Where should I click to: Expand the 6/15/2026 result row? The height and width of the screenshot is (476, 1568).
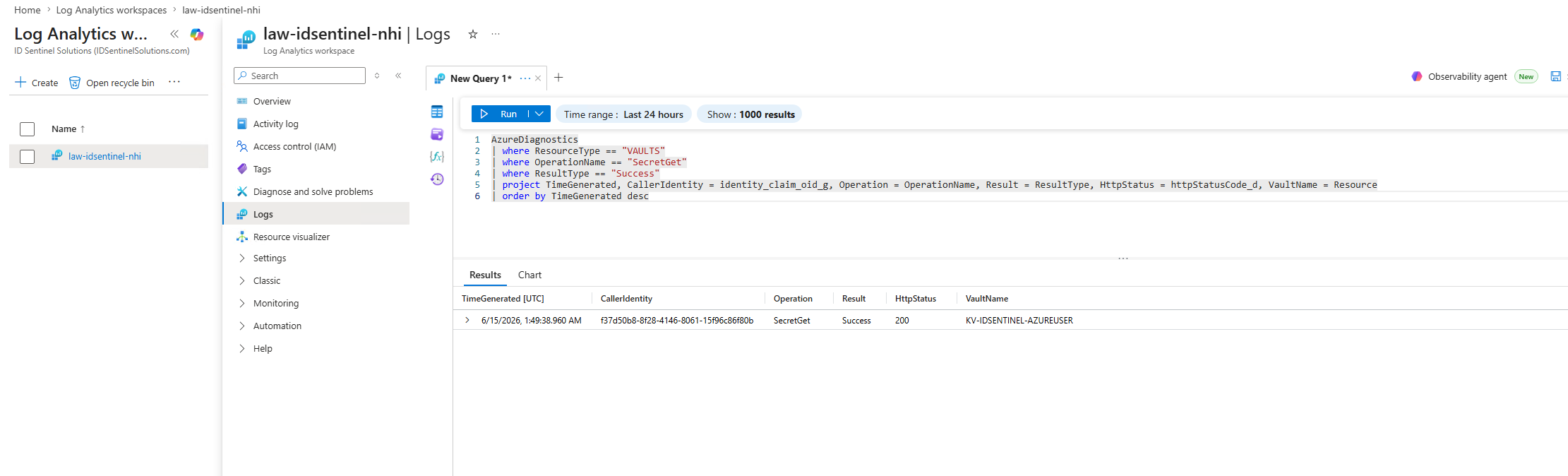pyautogui.click(x=467, y=320)
